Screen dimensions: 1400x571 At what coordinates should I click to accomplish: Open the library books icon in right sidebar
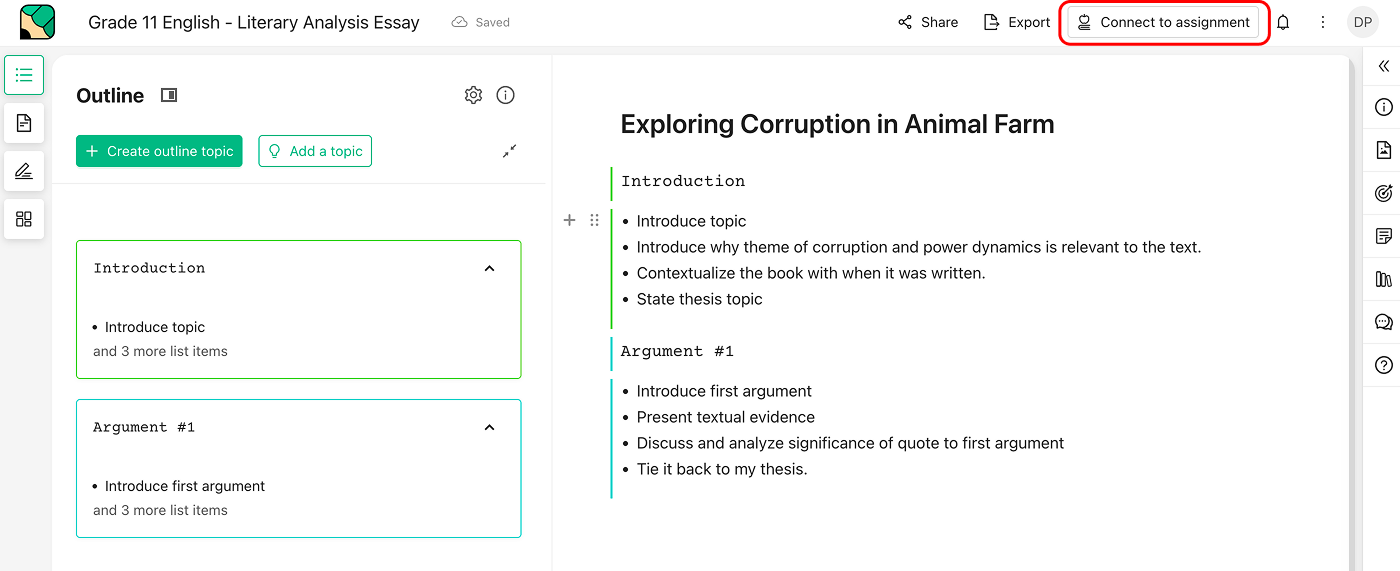pyautogui.click(x=1384, y=279)
